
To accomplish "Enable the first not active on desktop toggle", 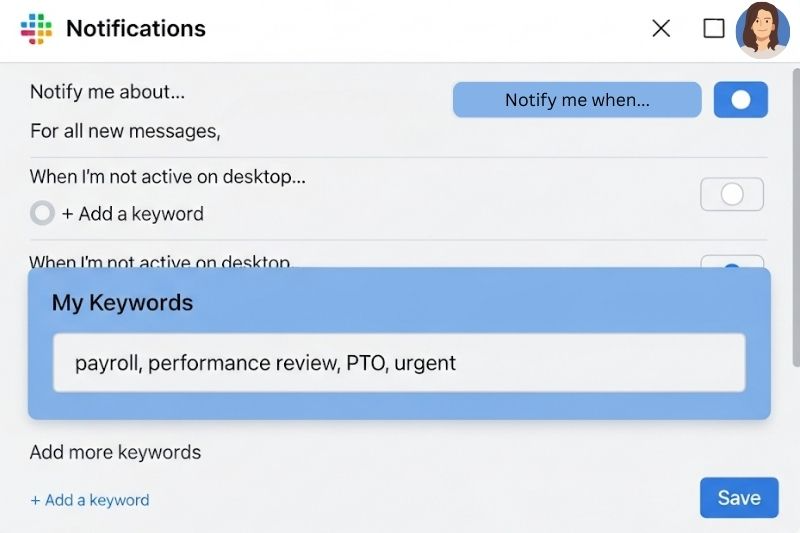I will tap(732, 194).
